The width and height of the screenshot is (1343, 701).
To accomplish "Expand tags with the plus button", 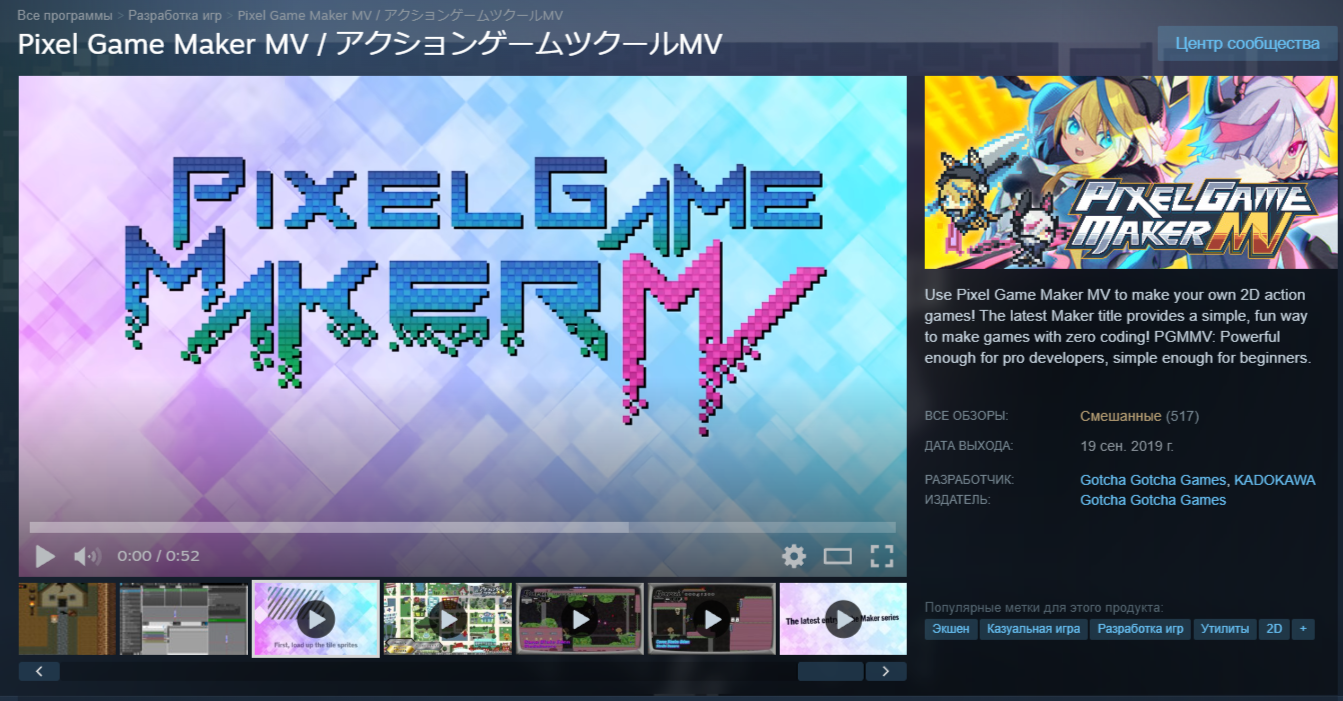I will (1302, 629).
